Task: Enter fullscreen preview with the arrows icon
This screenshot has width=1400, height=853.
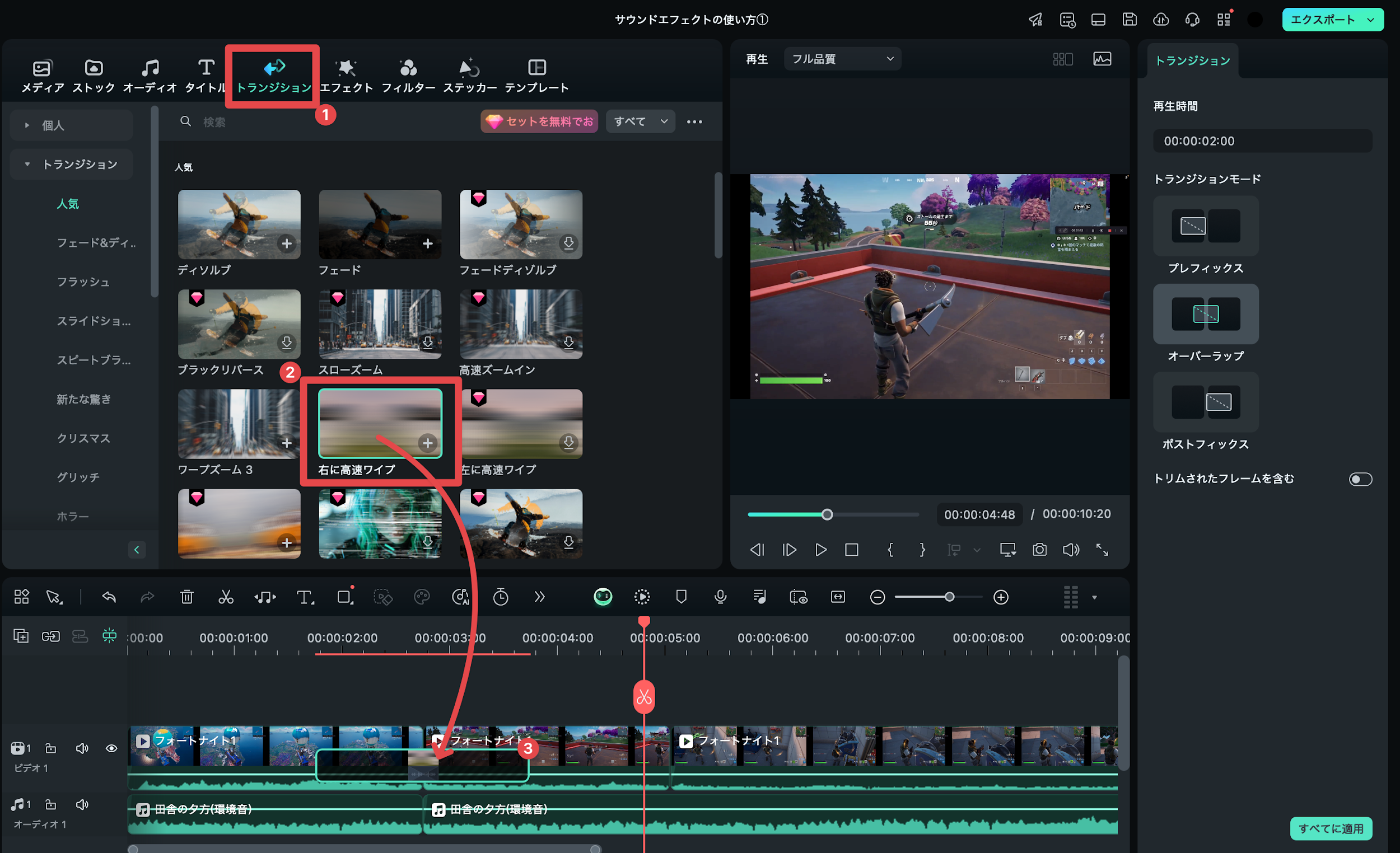Action: click(x=1102, y=550)
